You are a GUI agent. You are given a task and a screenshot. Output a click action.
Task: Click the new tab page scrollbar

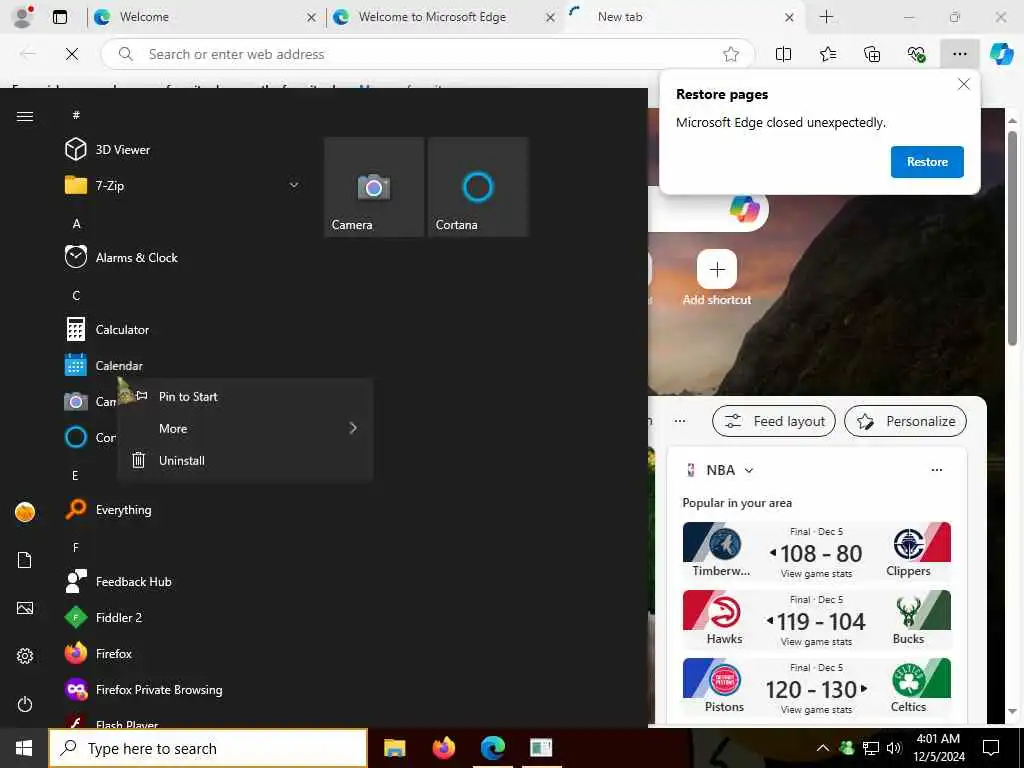pyautogui.click(x=1012, y=238)
